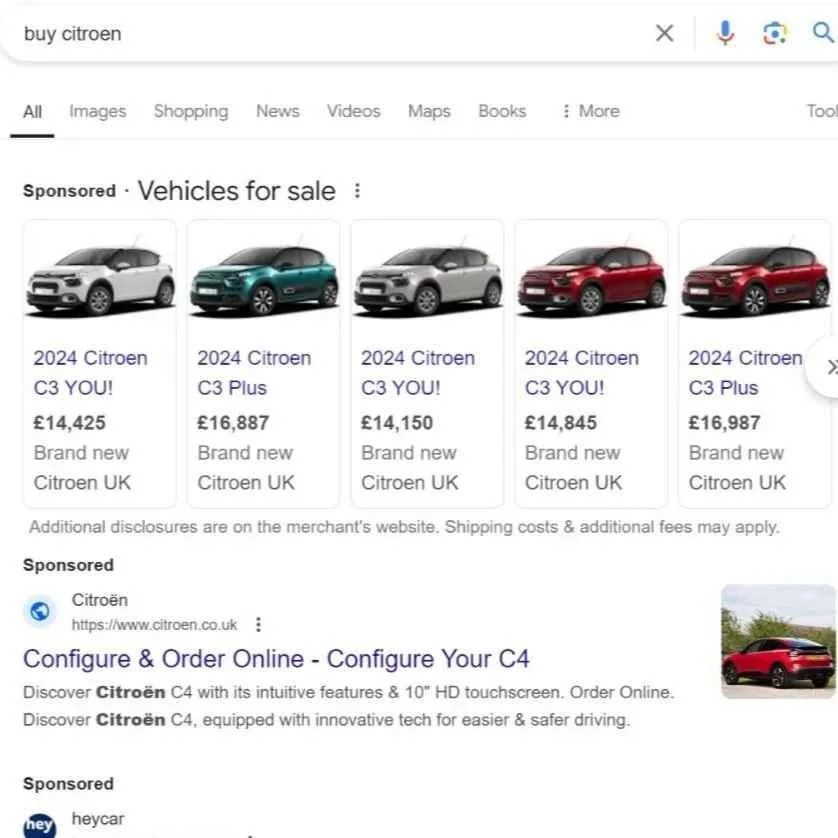This screenshot has height=838, width=838.
Task: Select the All results tab
Action: click(x=32, y=111)
